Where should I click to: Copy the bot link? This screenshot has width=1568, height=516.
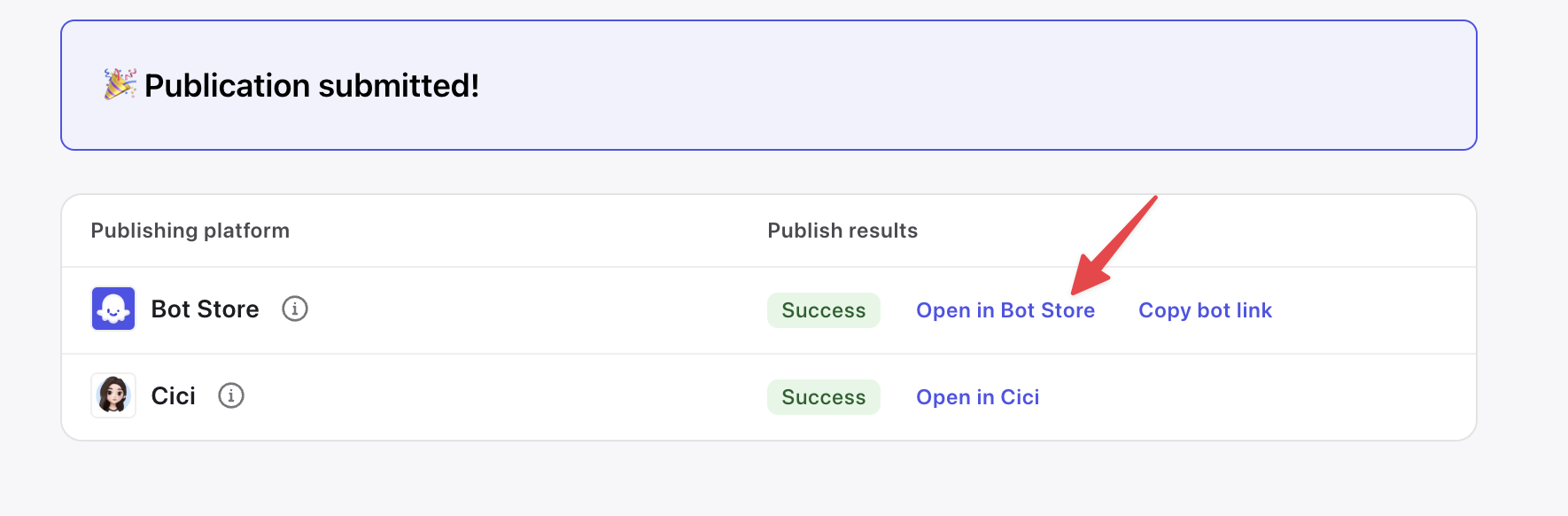(1205, 310)
